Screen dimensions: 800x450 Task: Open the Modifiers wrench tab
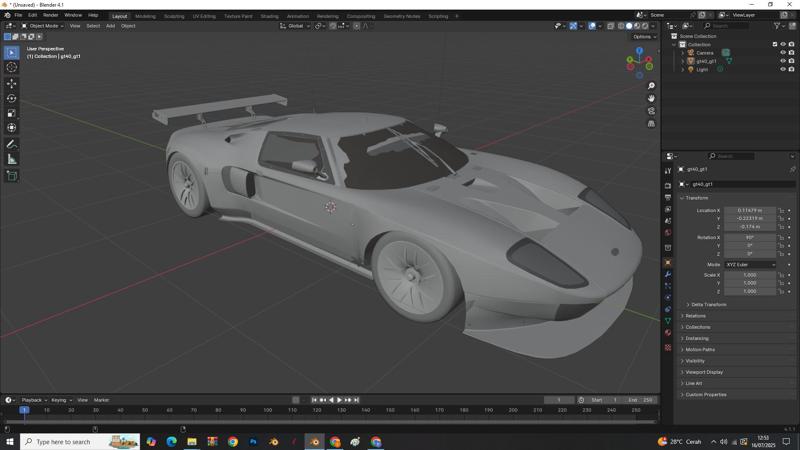click(668, 274)
